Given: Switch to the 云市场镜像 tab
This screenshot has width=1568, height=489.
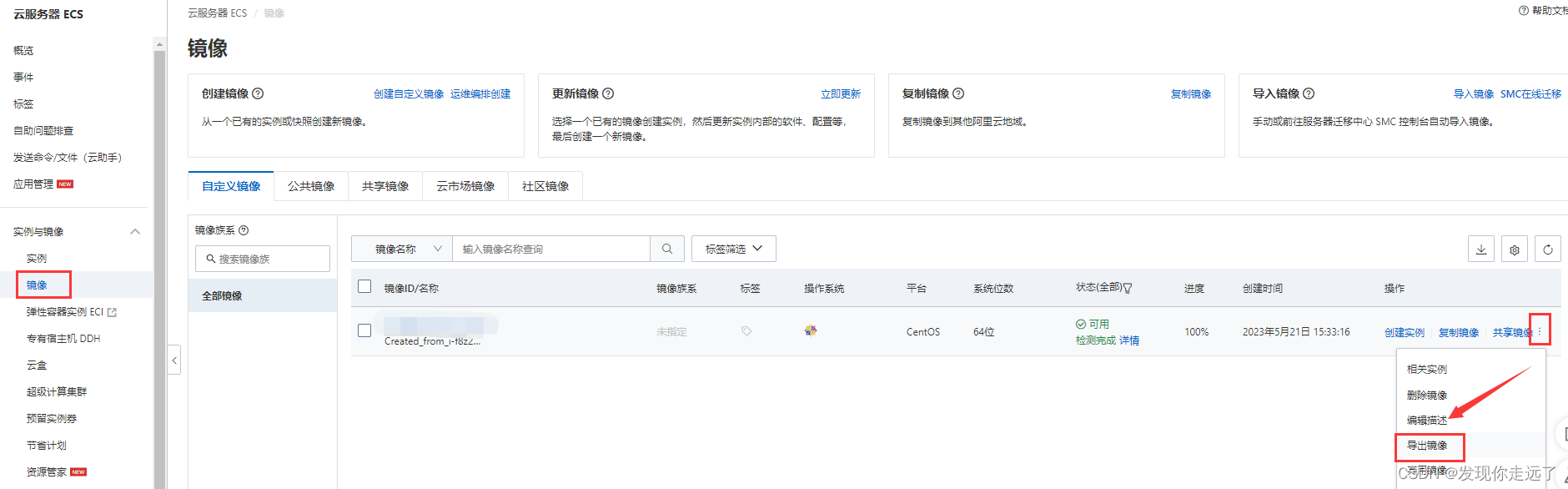Looking at the screenshot, I should point(465,186).
